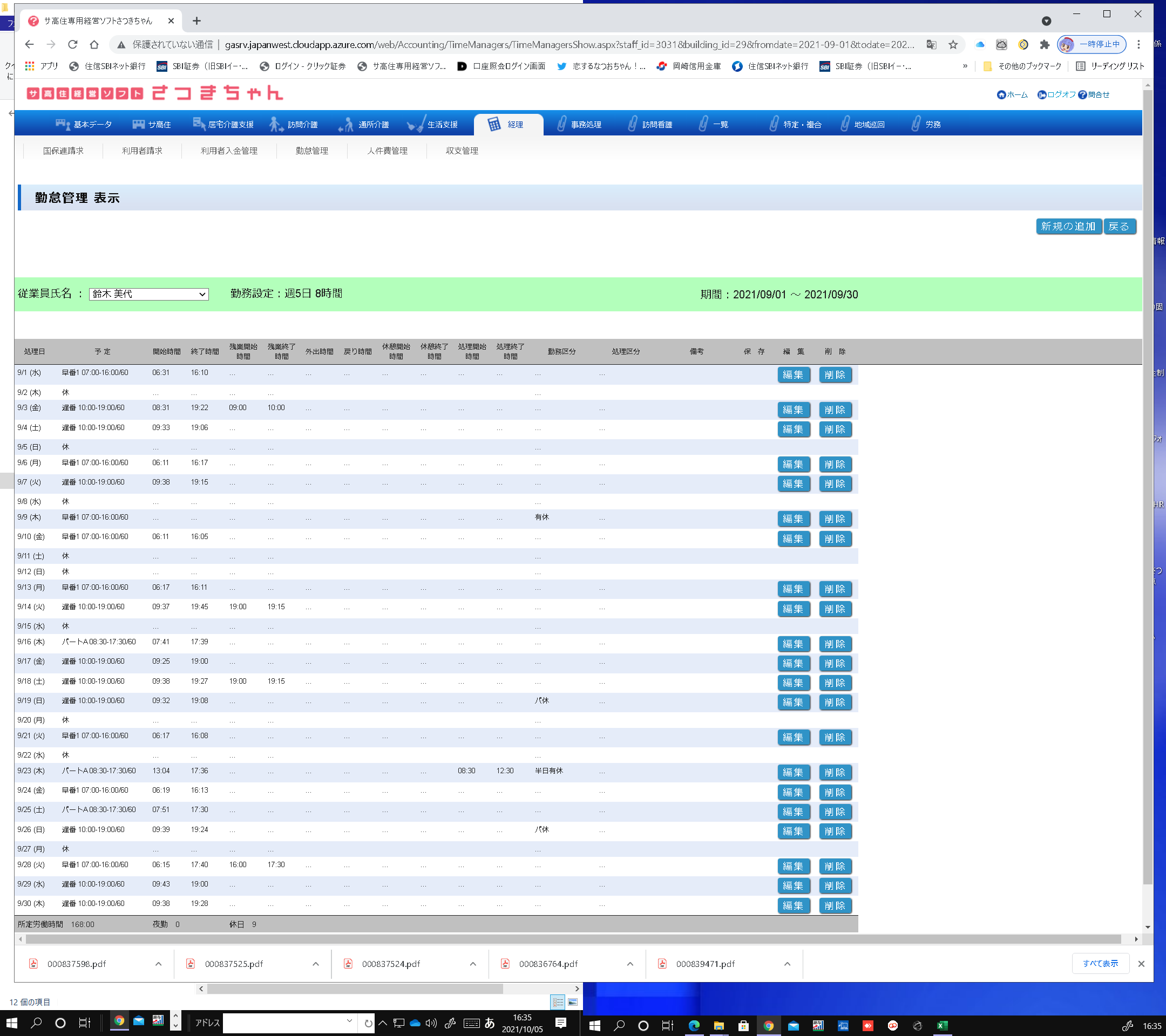Expand options for 000839471.pdf download
The image size is (1166, 1036).
[x=787, y=964]
